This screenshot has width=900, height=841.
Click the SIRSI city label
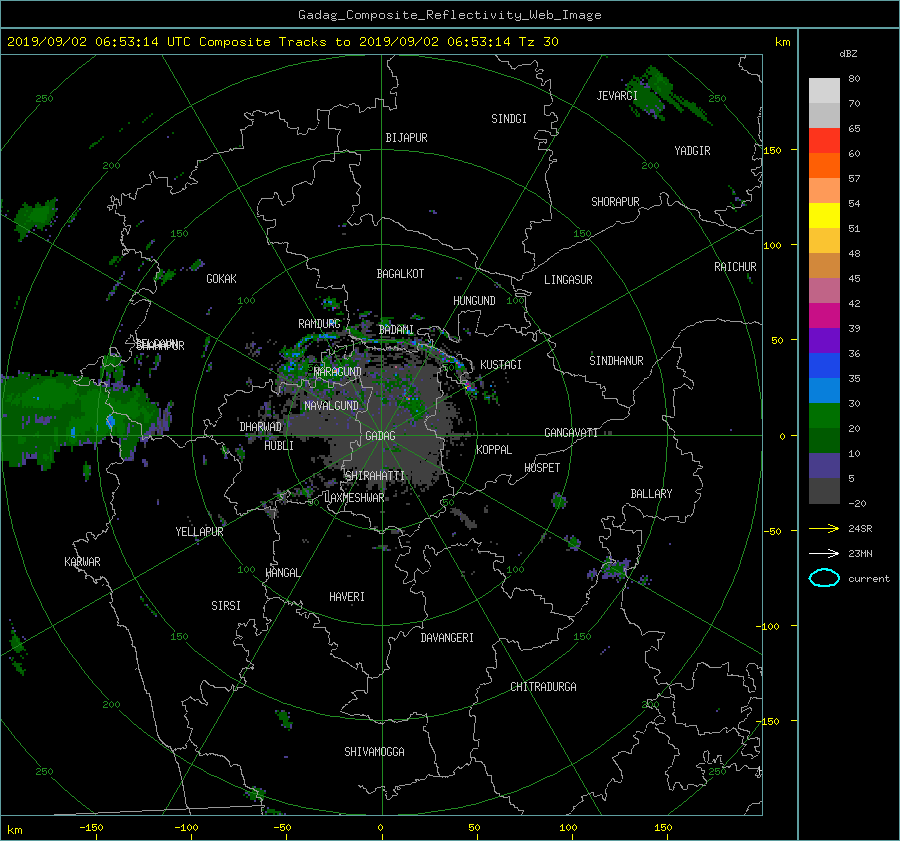[226, 606]
